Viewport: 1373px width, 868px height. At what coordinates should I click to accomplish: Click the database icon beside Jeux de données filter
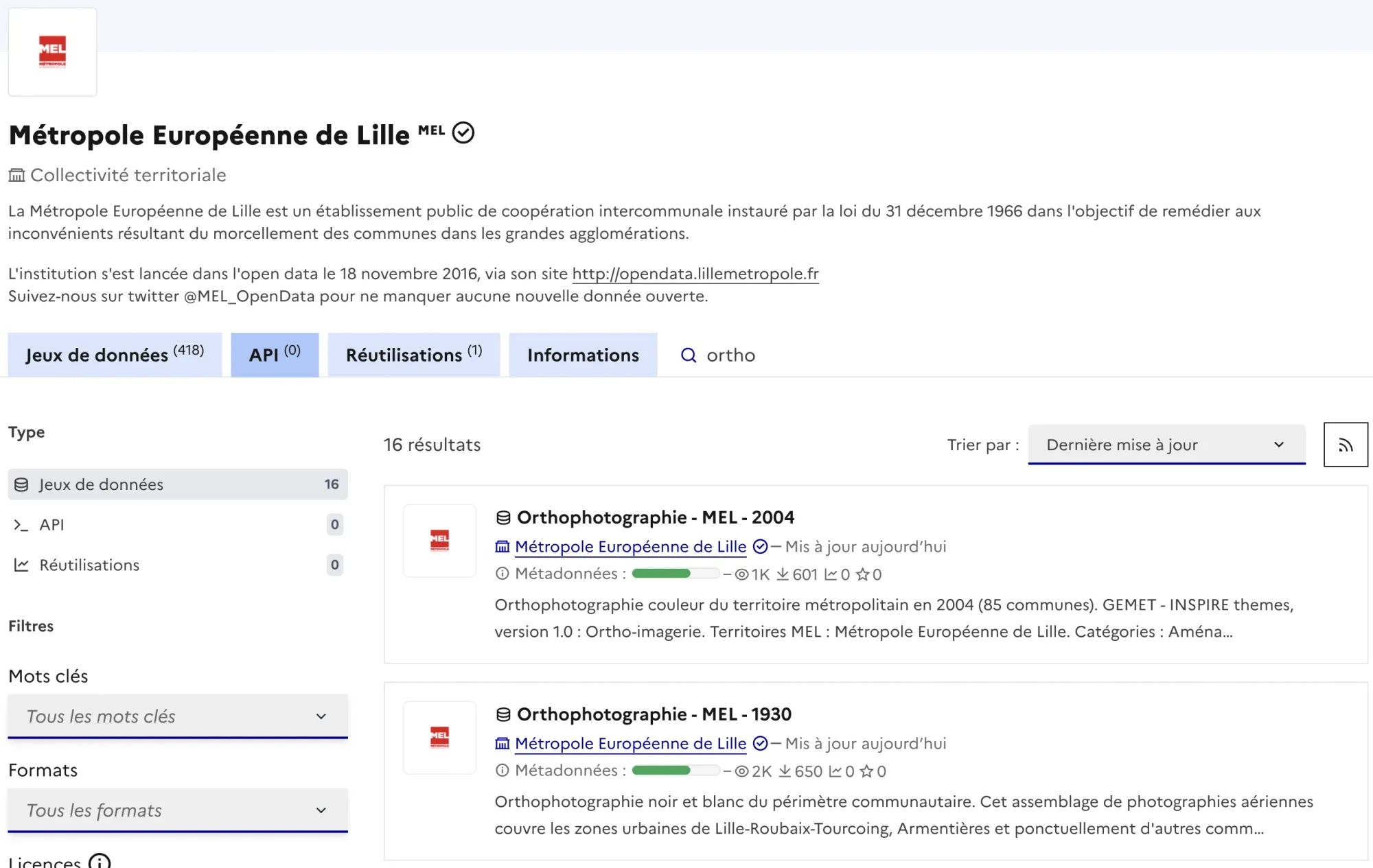[21, 484]
